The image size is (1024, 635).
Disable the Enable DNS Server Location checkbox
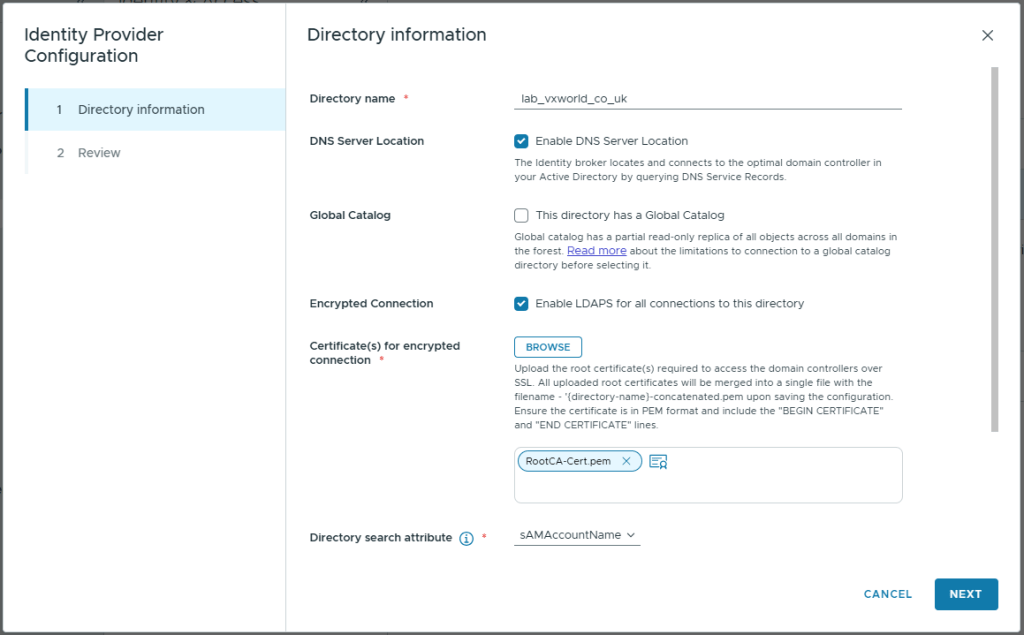click(x=521, y=141)
